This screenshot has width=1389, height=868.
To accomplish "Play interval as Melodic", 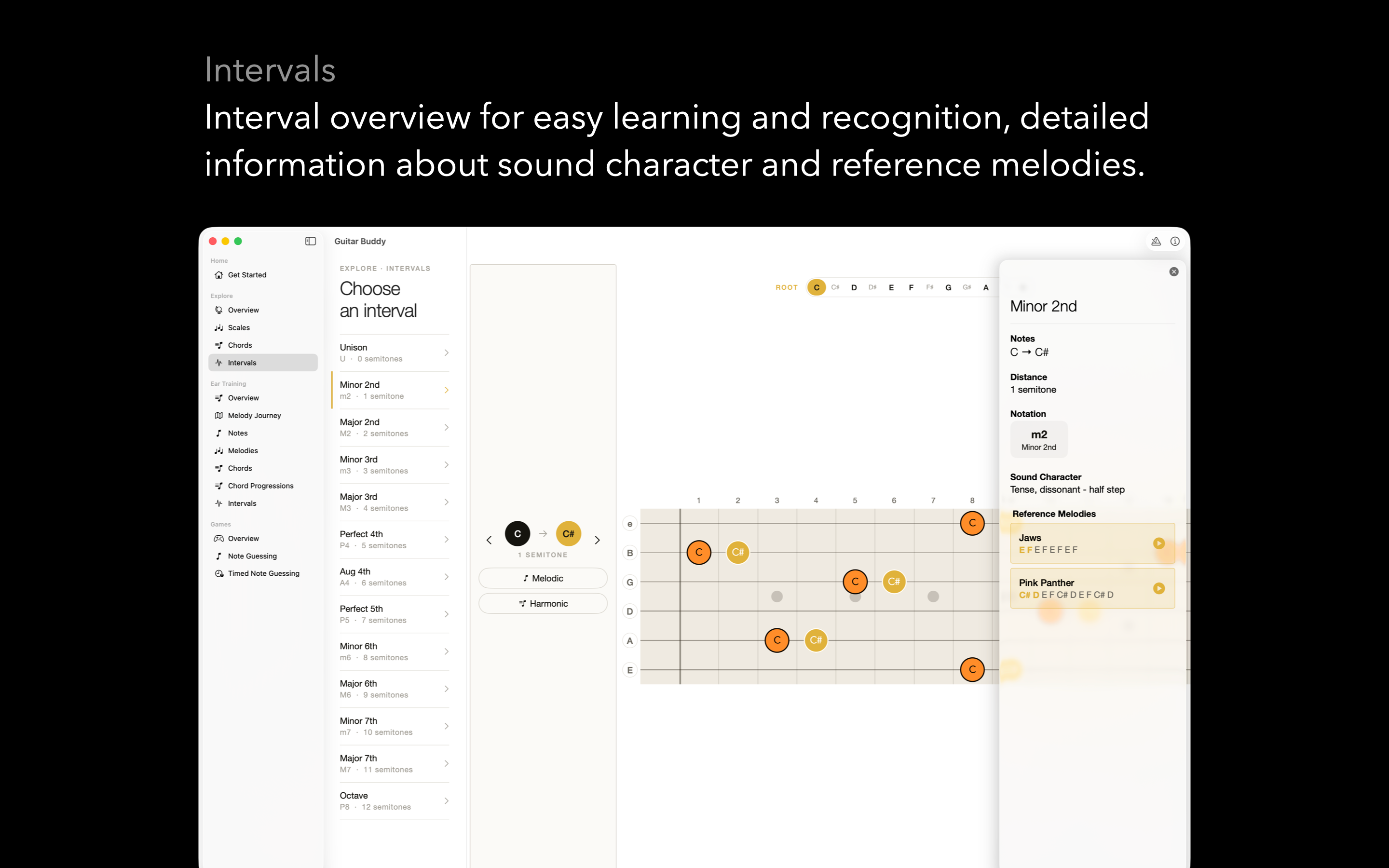I will pyautogui.click(x=543, y=578).
